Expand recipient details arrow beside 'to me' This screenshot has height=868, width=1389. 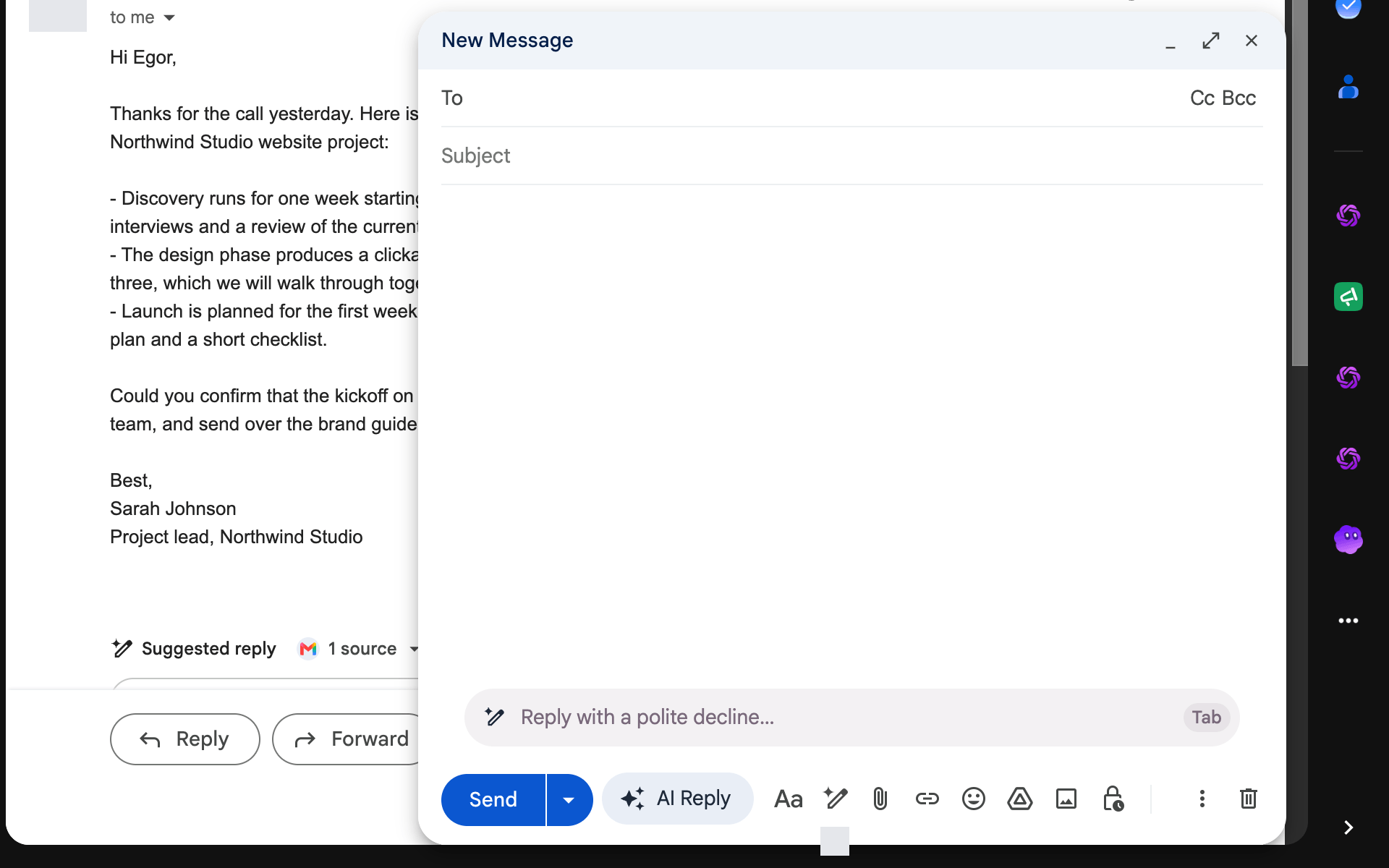[169, 17]
